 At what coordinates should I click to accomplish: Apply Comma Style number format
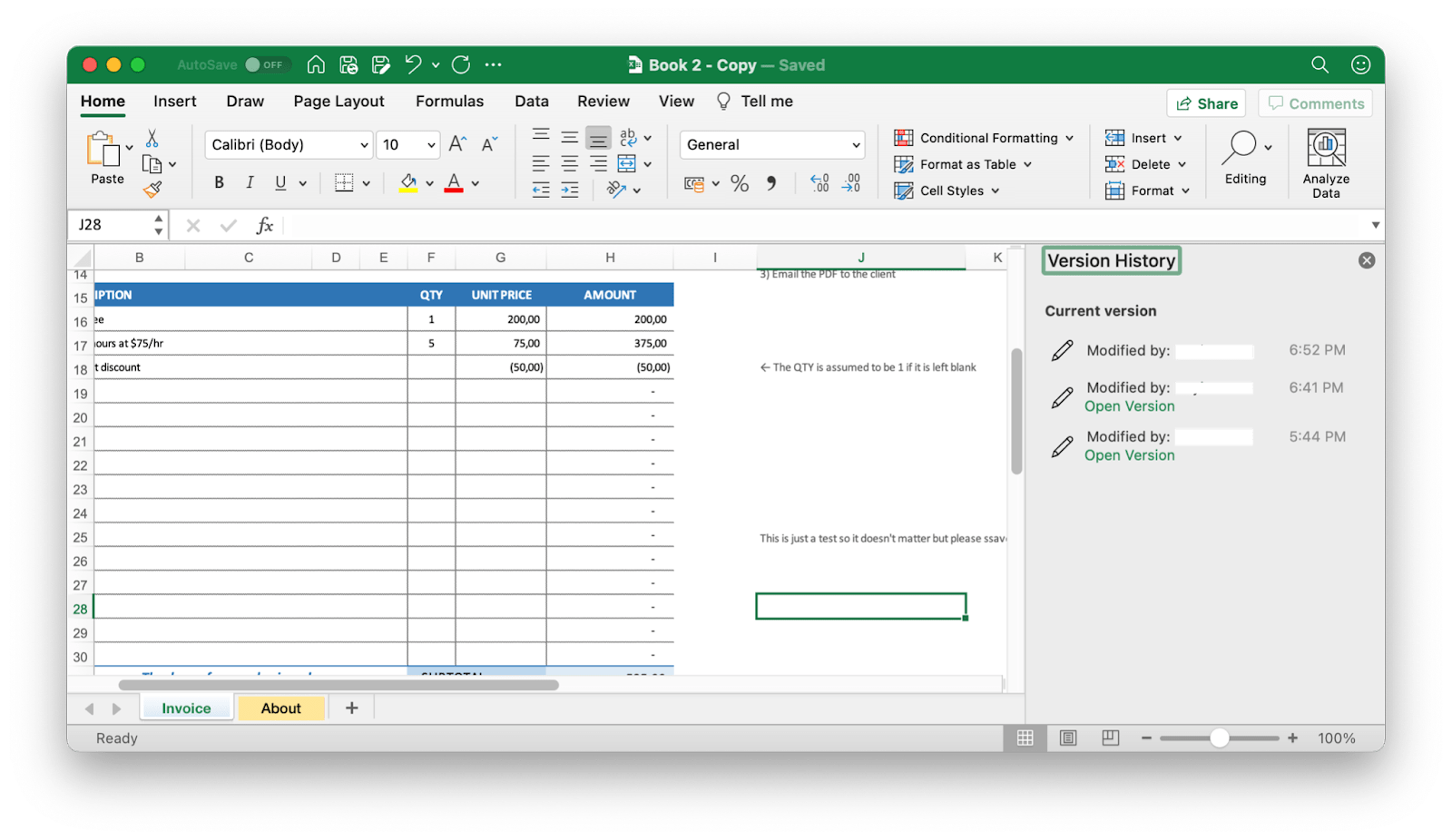click(771, 183)
